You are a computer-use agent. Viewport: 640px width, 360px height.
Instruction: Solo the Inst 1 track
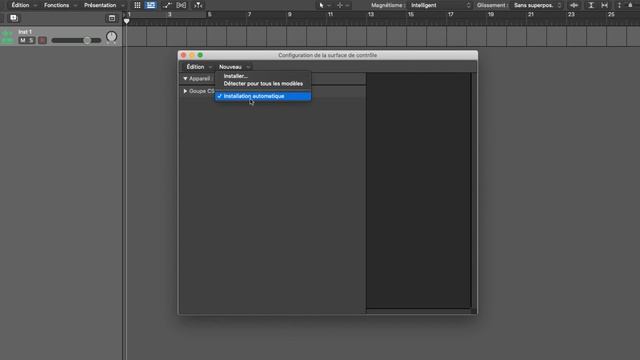point(31,40)
